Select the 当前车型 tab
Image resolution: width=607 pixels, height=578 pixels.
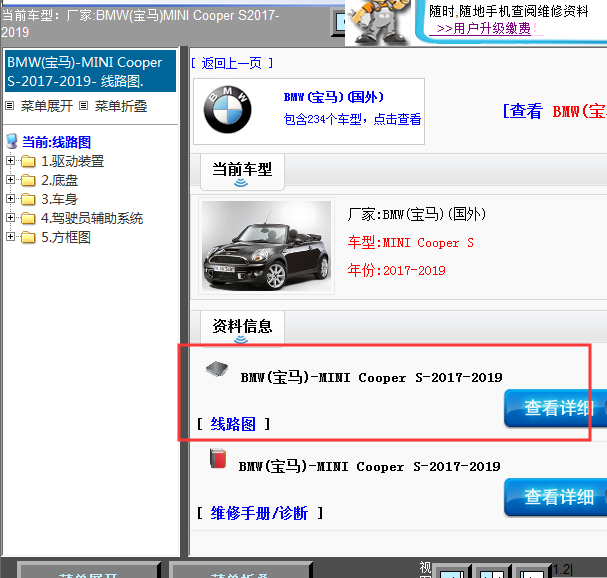point(241,170)
